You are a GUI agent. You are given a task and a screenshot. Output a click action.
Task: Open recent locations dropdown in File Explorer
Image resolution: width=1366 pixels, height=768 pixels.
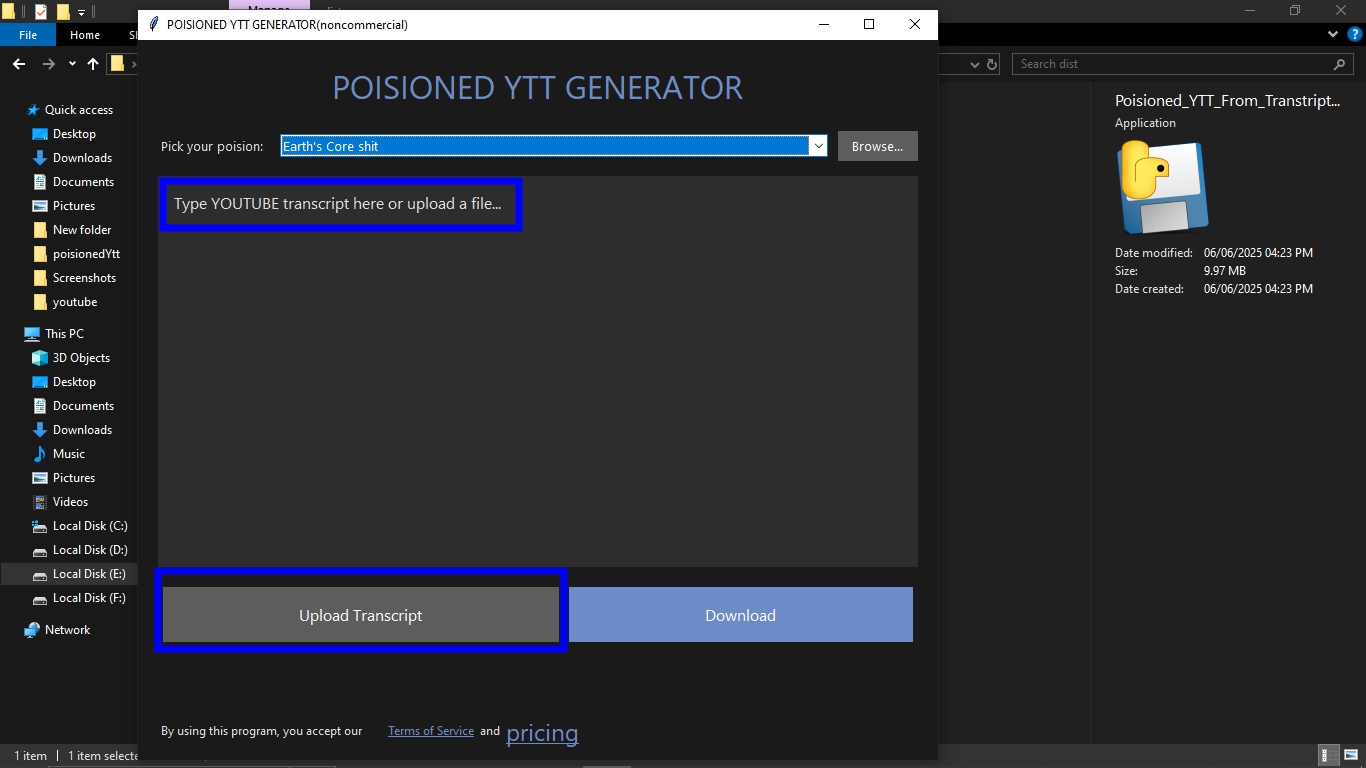pyautogui.click(x=72, y=64)
